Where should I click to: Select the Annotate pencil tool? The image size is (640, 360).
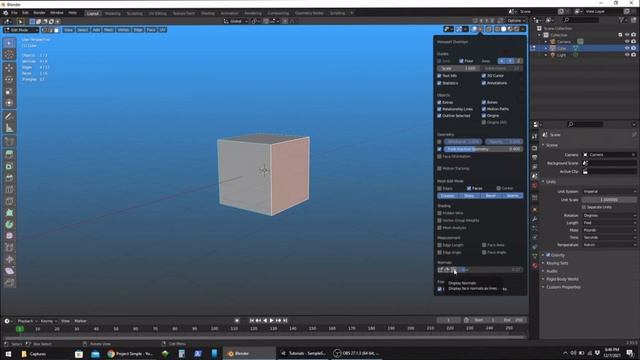point(9,117)
